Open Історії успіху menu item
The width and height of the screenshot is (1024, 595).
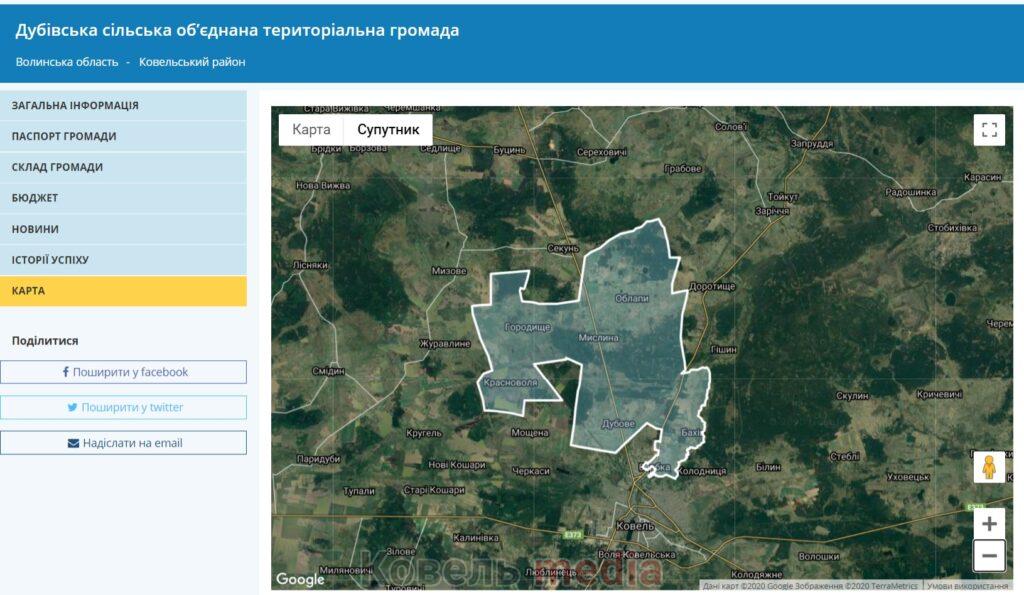(123, 259)
